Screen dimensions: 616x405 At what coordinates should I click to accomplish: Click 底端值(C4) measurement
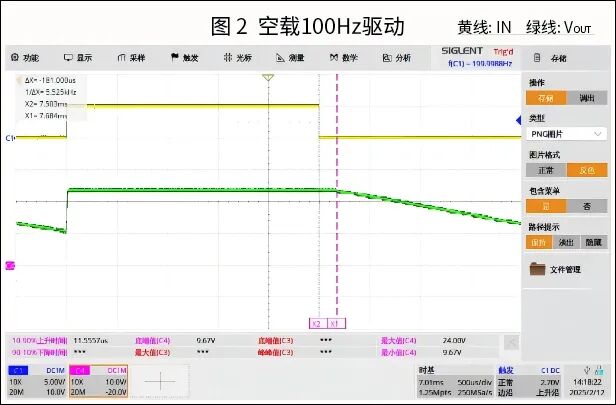(x=152, y=341)
